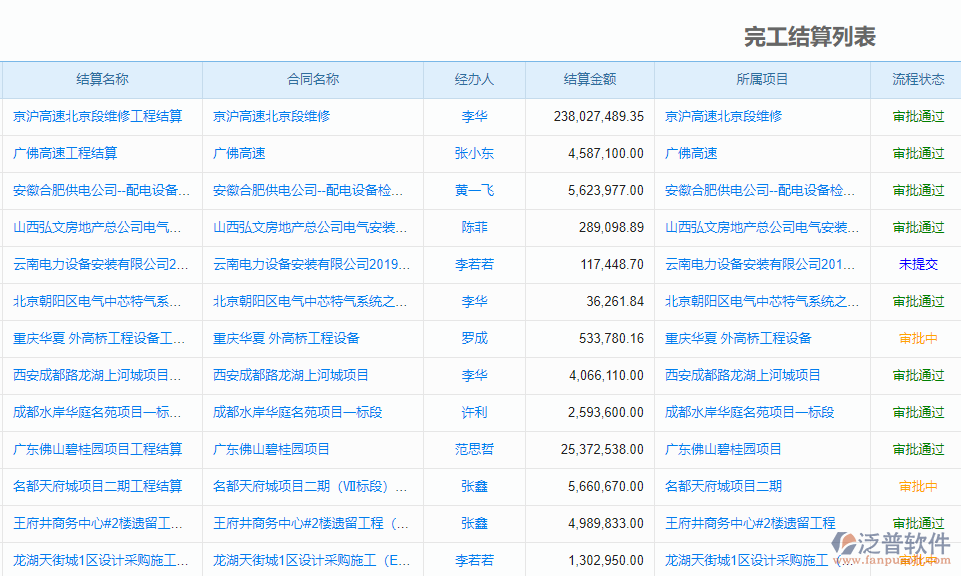Open settlement 王府井商务中心#2楼遗留工程
Viewport: 961px width, 576px height.
(96, 523)
